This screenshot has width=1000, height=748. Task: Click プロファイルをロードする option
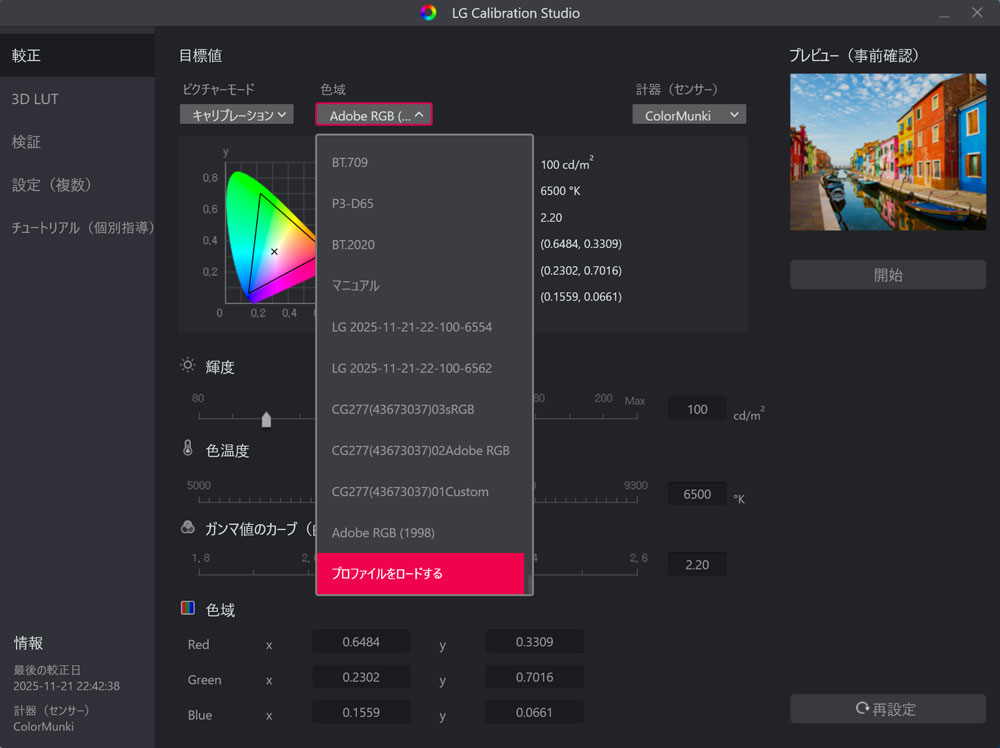(420, 574)
